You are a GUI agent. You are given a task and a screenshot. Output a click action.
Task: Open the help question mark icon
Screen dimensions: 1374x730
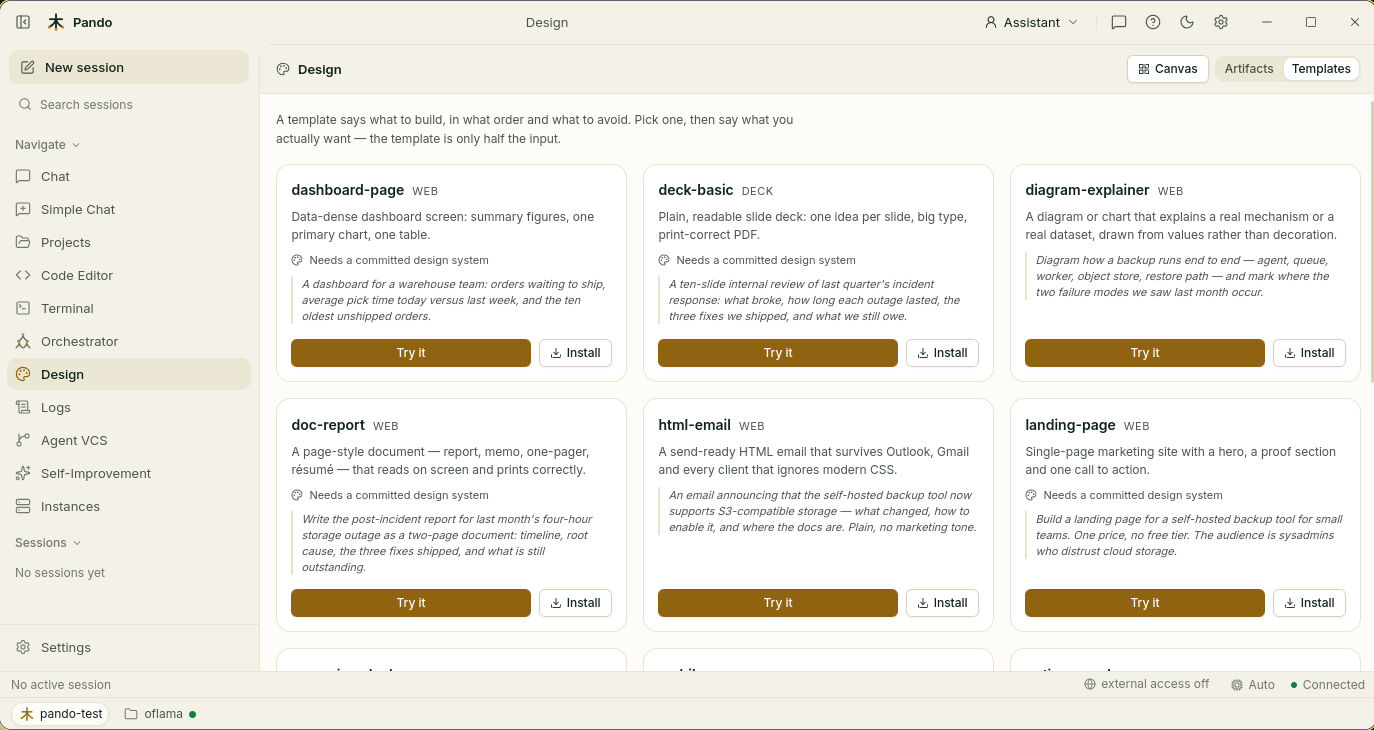[1153, 22]
